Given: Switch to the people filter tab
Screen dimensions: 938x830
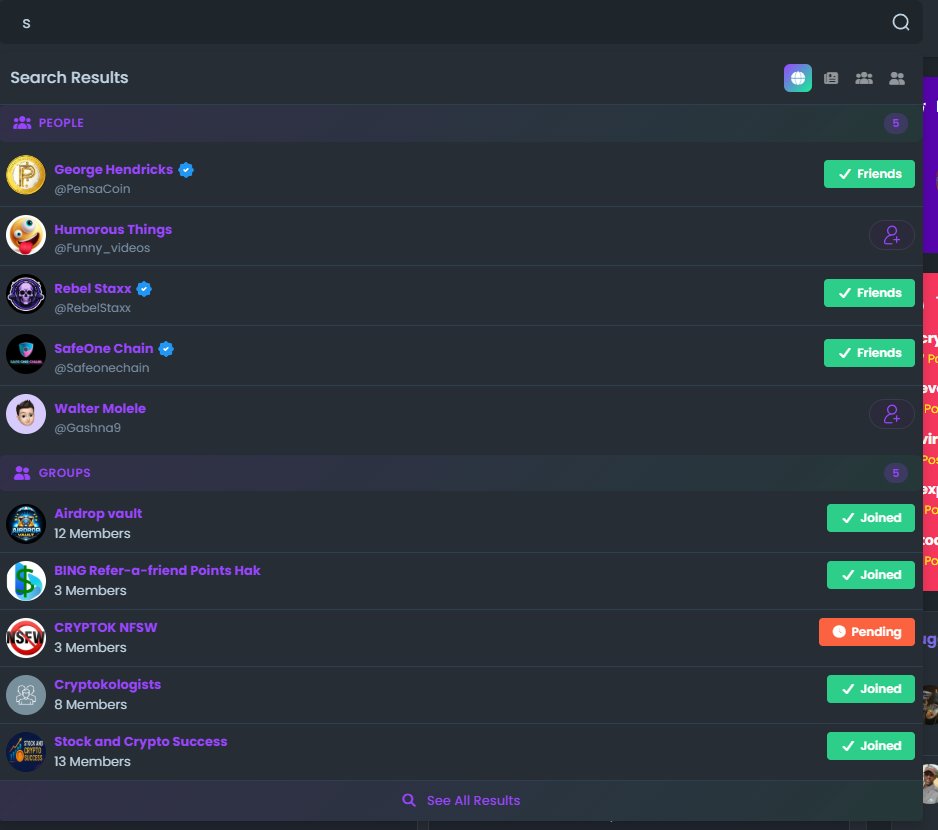Looking at the screenshot, I should (863, 77).
